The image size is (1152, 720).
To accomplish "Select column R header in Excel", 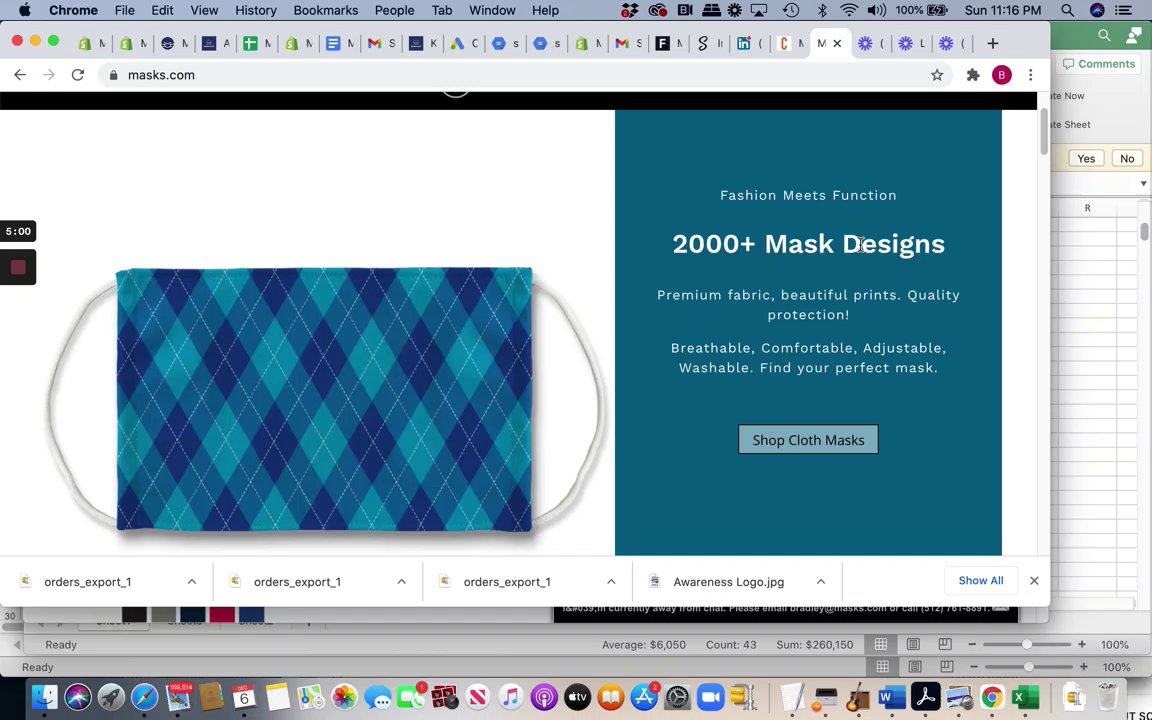I will pyautogui.click(x=1087, y=209).
